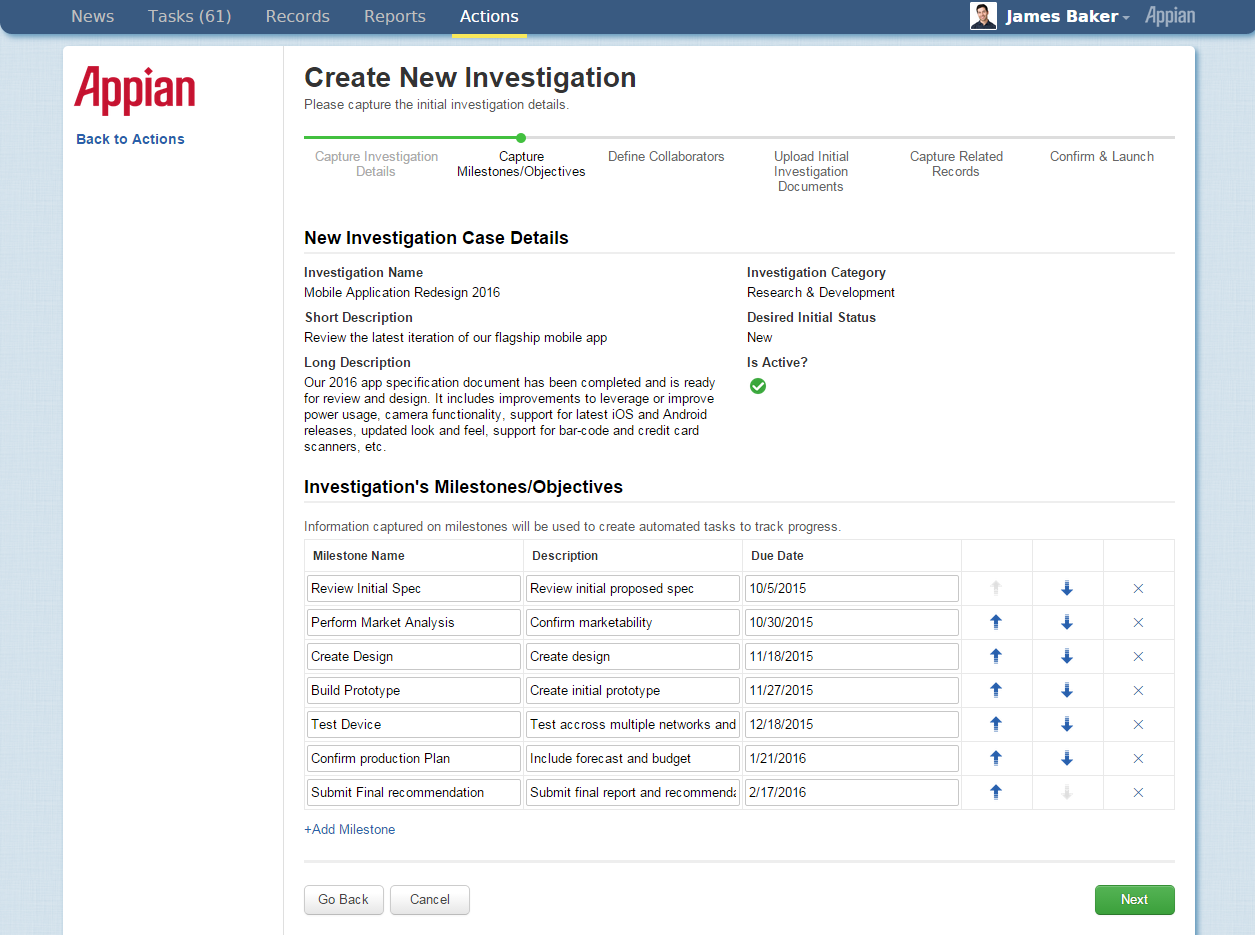Image resolution: width=1255 pixels, height=935 pixels.
Task: Move Review Initial Spec milestone down
Action: pos(1066,588)
